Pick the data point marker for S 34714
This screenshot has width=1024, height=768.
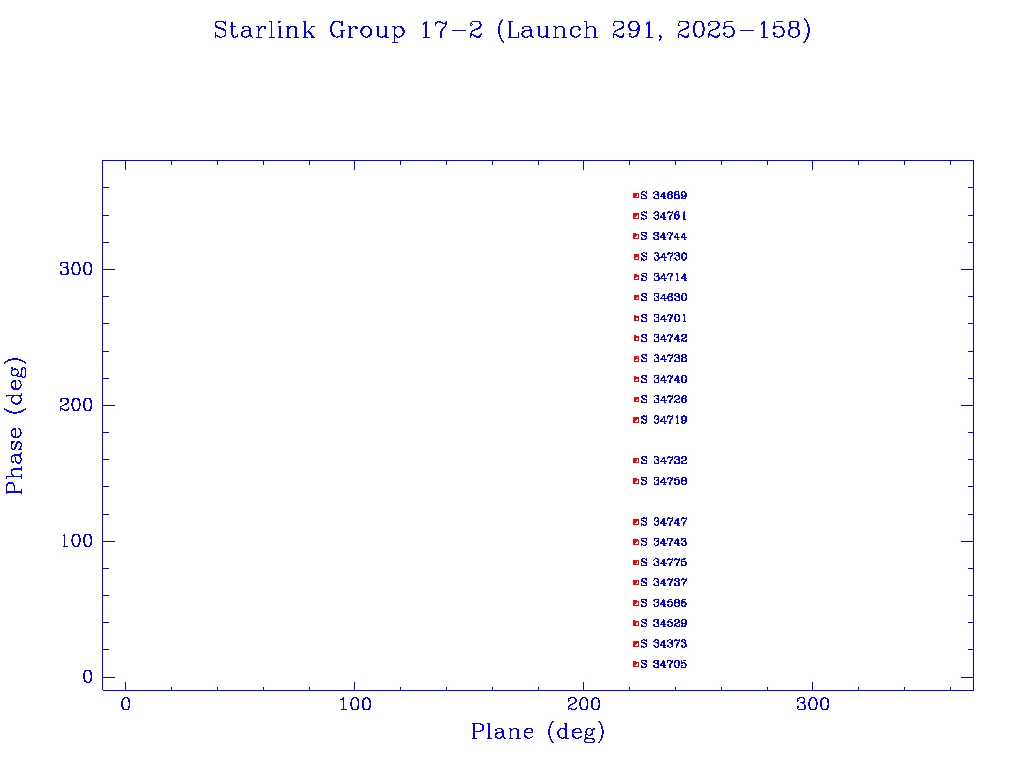(636, 277)
